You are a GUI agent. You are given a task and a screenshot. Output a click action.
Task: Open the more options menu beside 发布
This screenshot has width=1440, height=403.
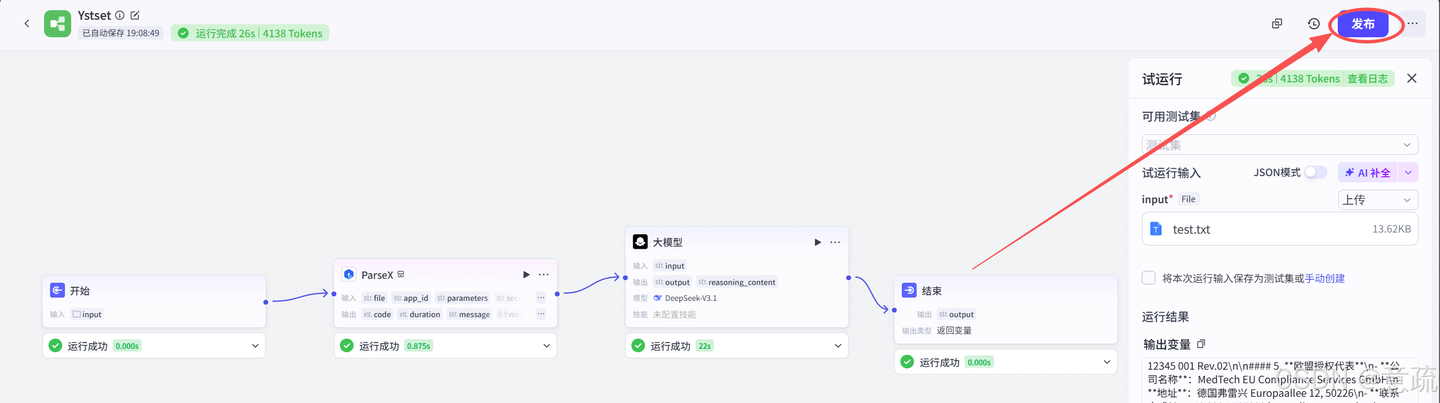(1412, 24)
